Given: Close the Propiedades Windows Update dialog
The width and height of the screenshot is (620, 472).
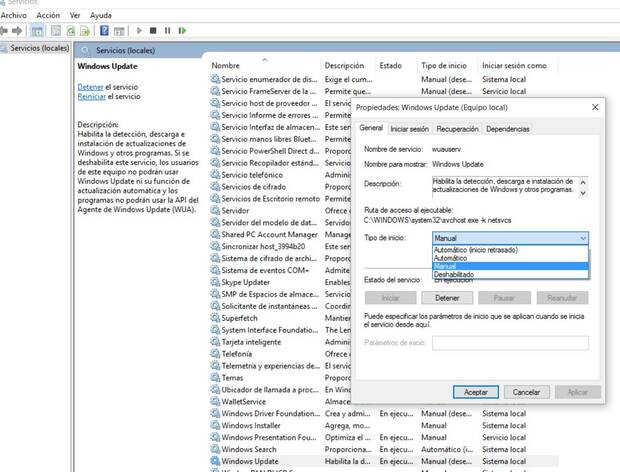Looking at the screenshot, I should tap(595, 107).
